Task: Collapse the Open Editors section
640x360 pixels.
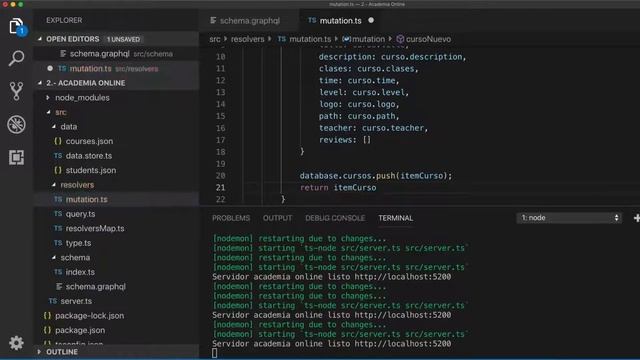Action: (x=40, y=39)
